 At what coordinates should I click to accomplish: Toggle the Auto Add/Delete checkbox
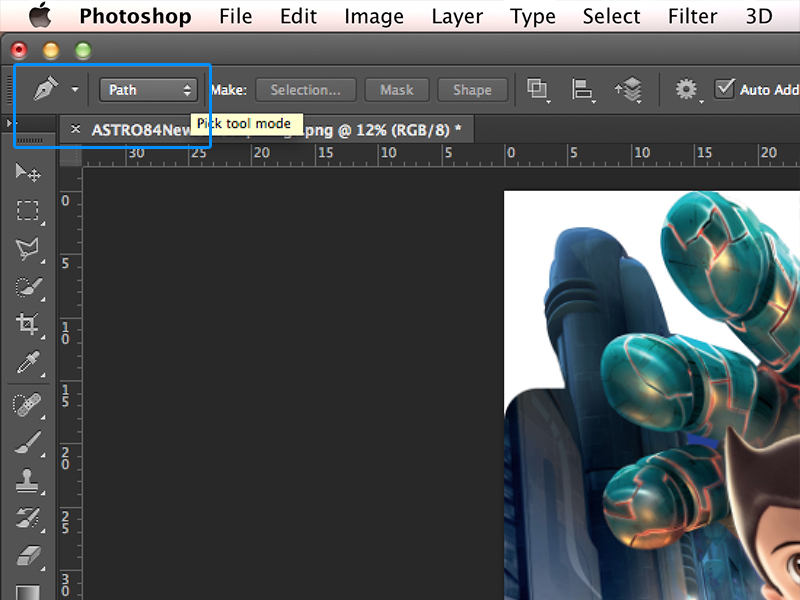[724, 89]
